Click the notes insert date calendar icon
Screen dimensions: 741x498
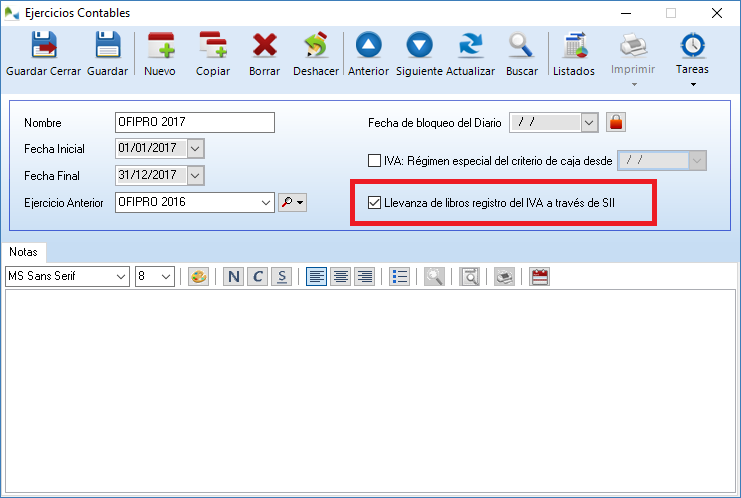click(x=539, y=276)
